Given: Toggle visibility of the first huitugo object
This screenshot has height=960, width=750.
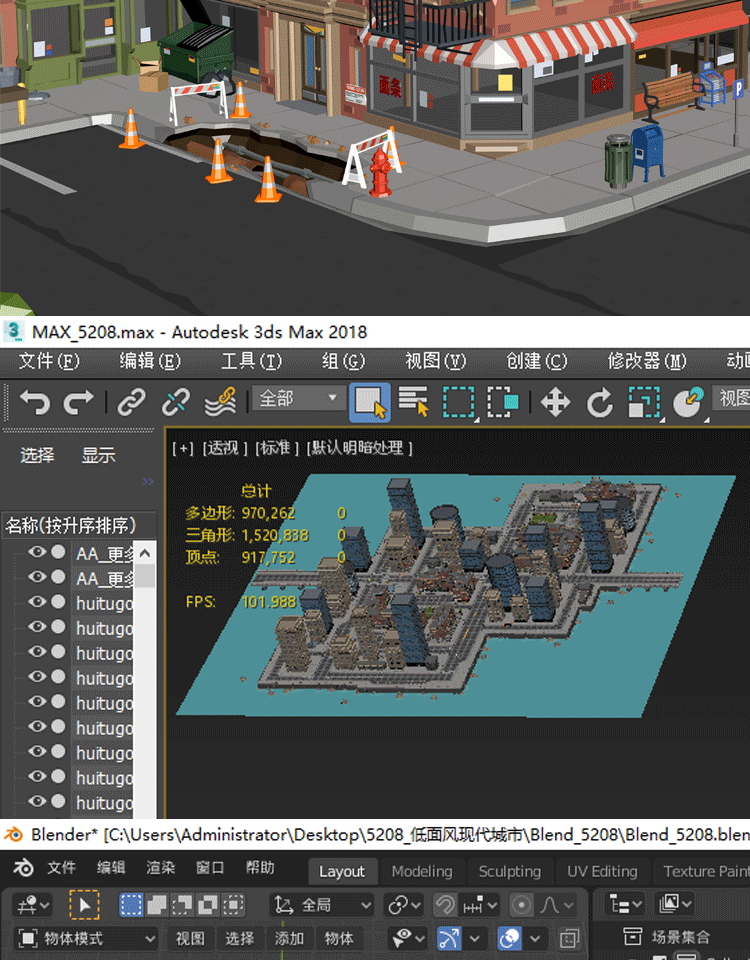Looking at the screenshot, I should [x=37, y=603].
